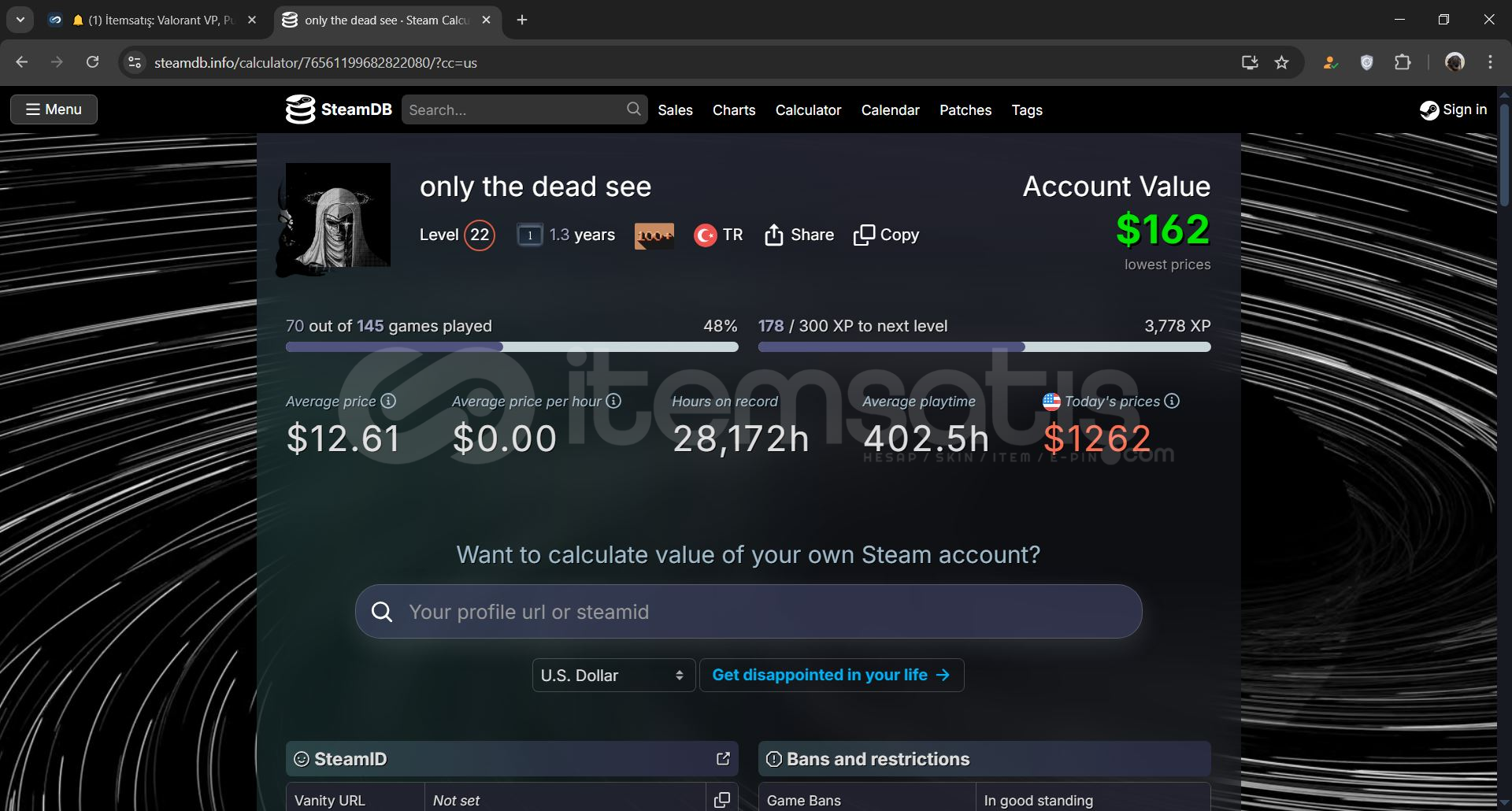
Task: Click the Turkey flag icon
Action: [x=705, y=235]
